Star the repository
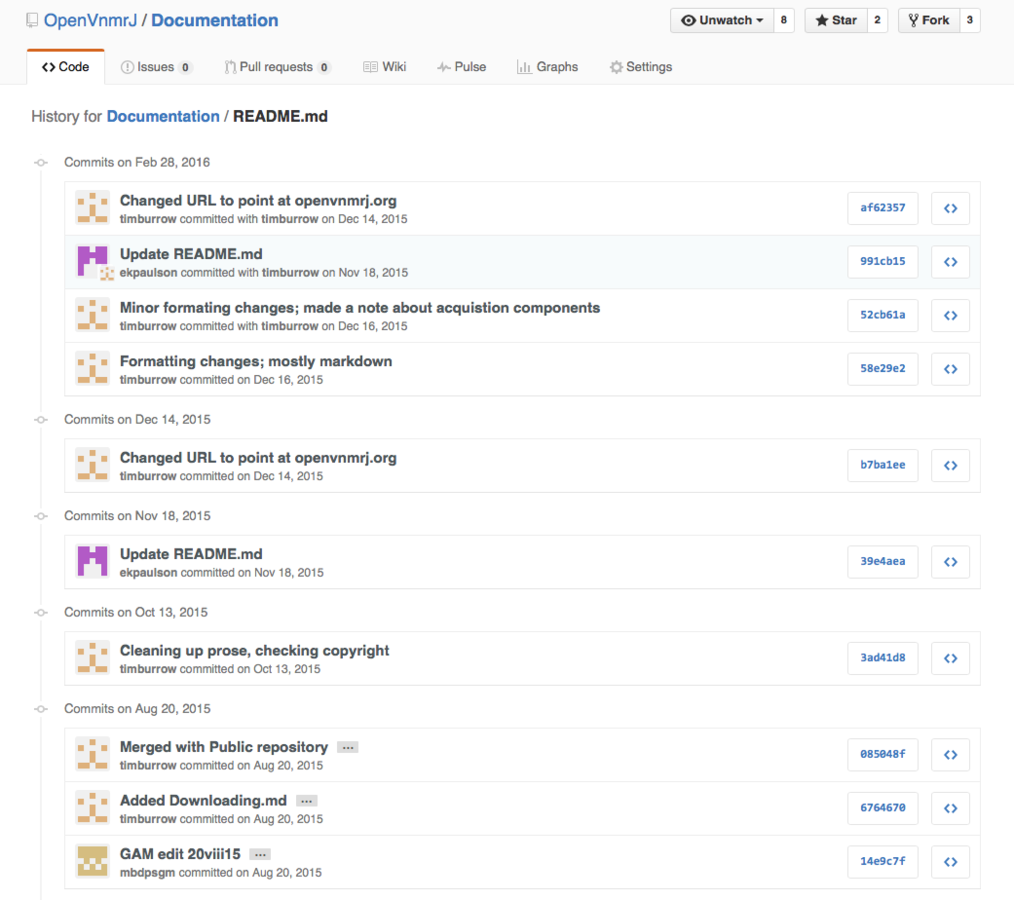This screenshot has height=900, width=1014. pyautogui.click(x=836, y=20)
